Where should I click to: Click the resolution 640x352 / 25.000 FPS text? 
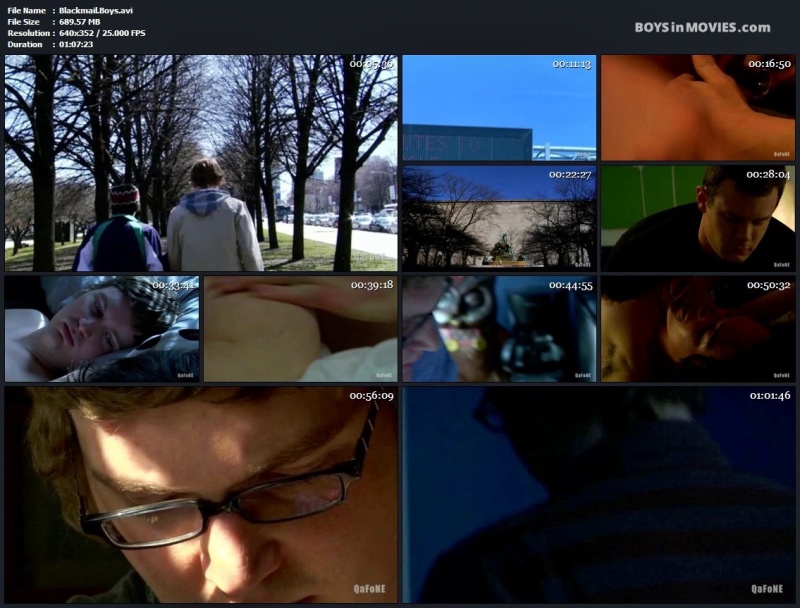[x=102, y=33]
